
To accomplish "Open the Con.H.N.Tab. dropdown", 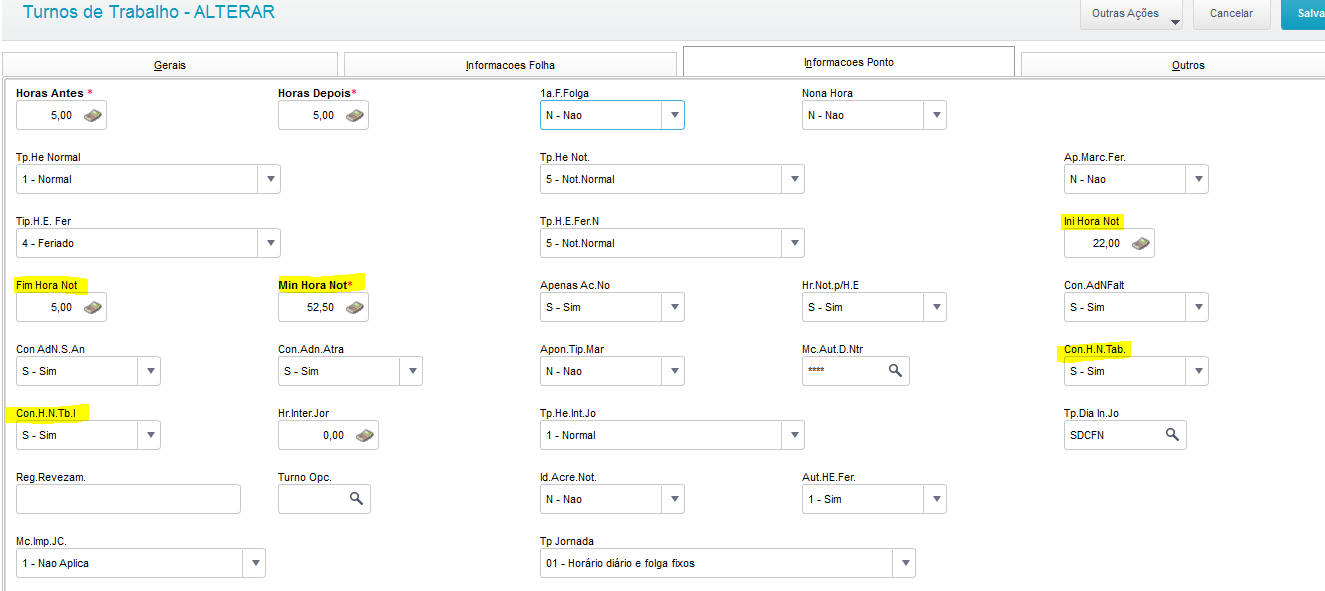I will [x=1136, y=371].
